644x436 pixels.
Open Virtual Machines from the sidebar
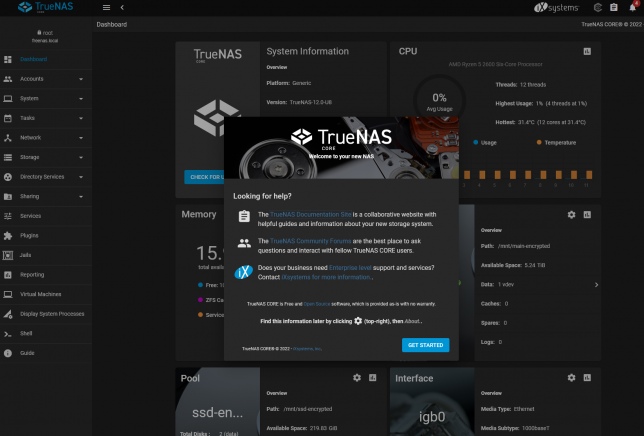40,294
